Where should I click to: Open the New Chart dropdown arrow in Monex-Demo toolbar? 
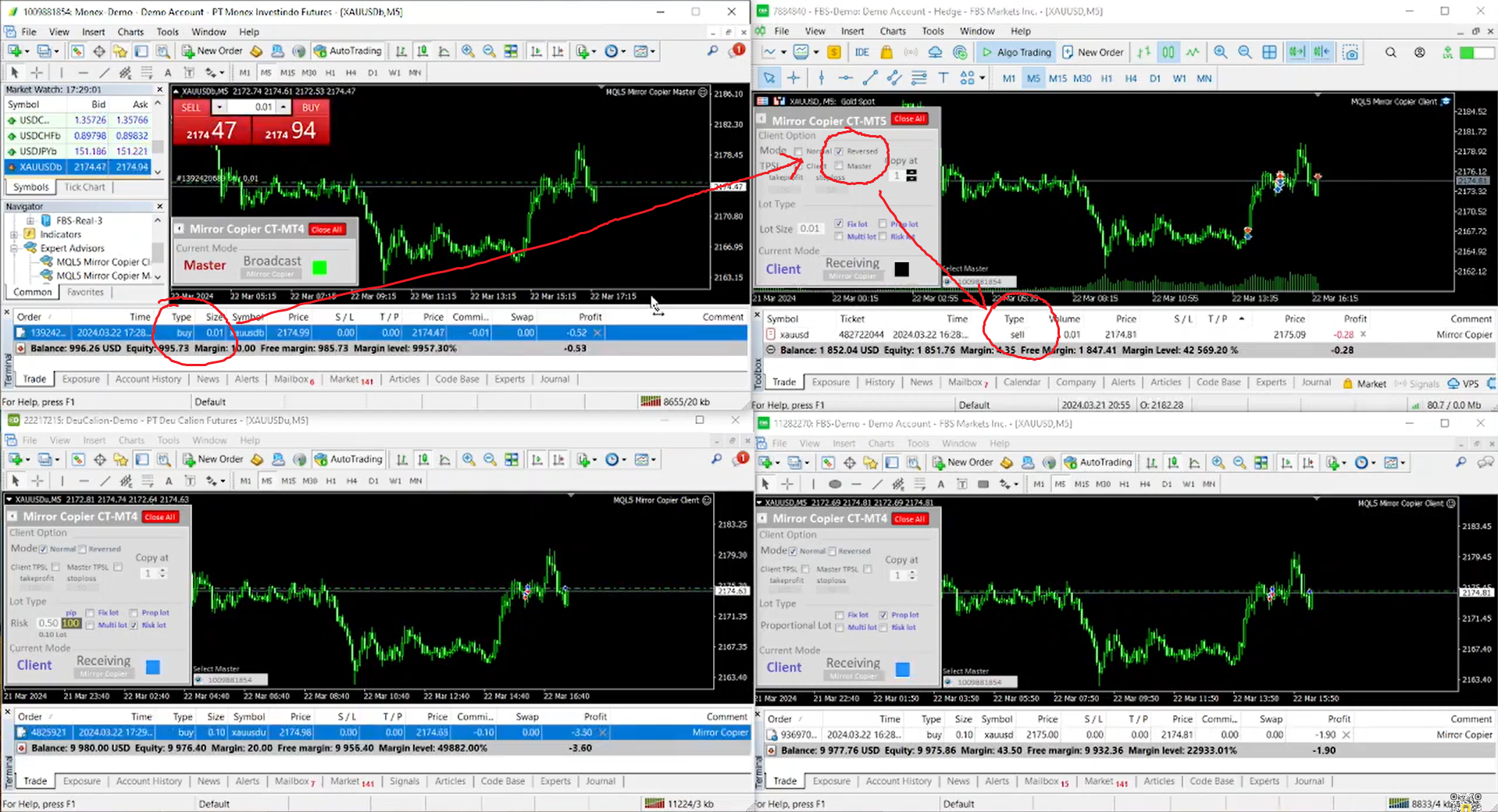tap(27, 52)
